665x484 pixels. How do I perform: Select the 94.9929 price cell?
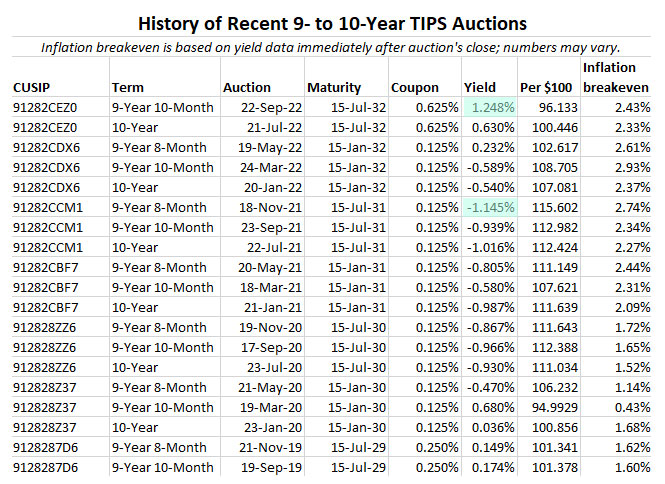552,407
